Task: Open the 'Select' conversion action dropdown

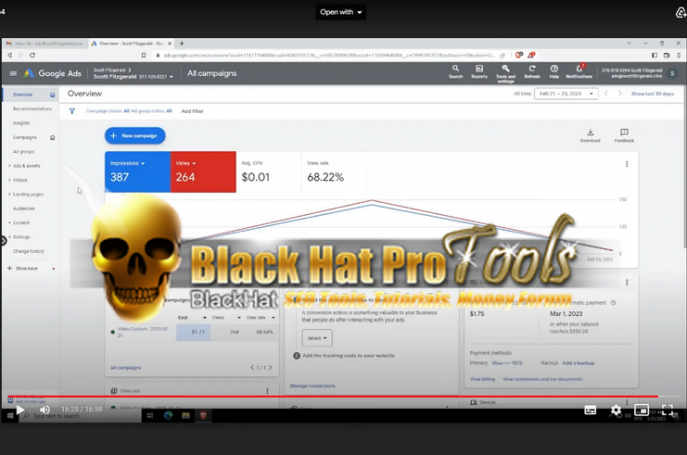Action: (317, 338)
